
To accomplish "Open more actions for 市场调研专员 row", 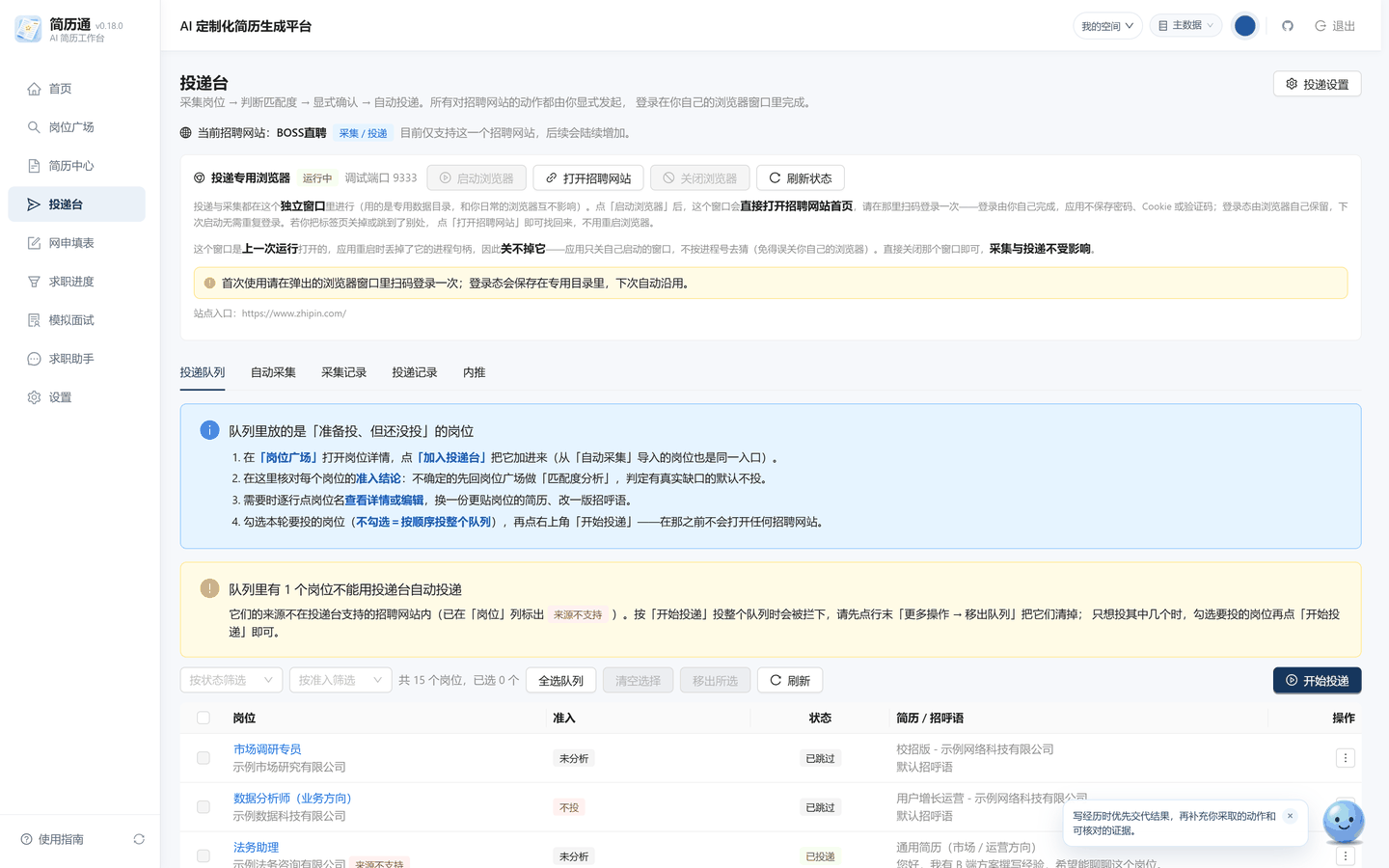I will (x=1346, y=758).
